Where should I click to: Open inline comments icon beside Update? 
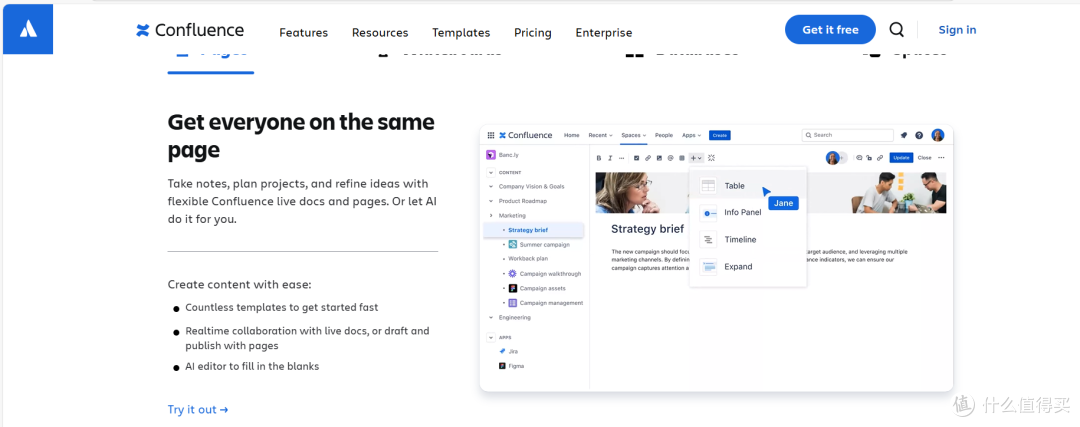pos(859,158)
